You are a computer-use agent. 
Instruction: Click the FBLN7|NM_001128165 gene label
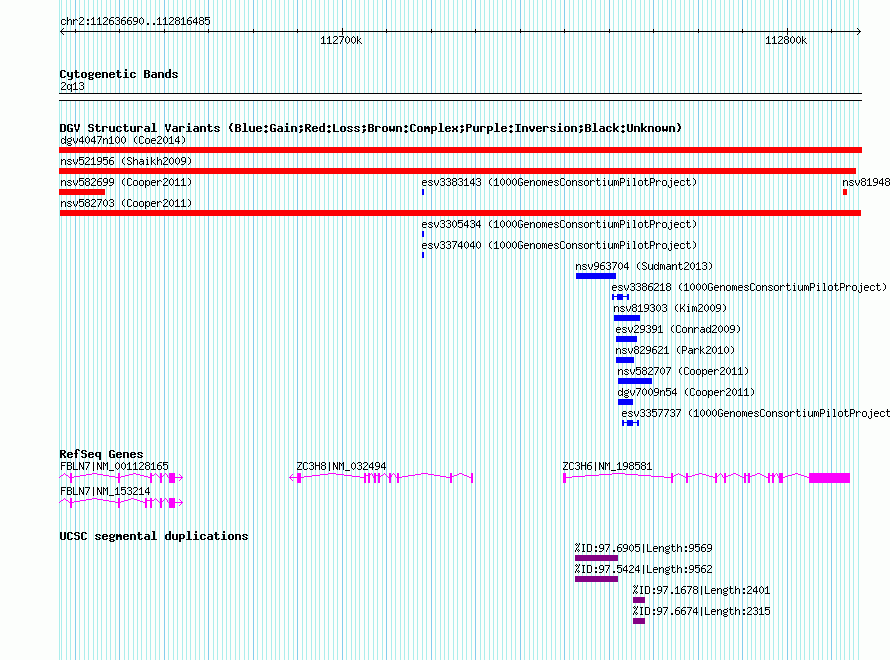114,466
